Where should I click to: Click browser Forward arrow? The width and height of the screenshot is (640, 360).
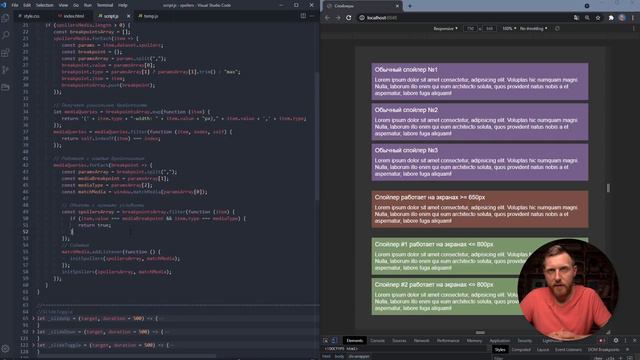tap(338, 18)
